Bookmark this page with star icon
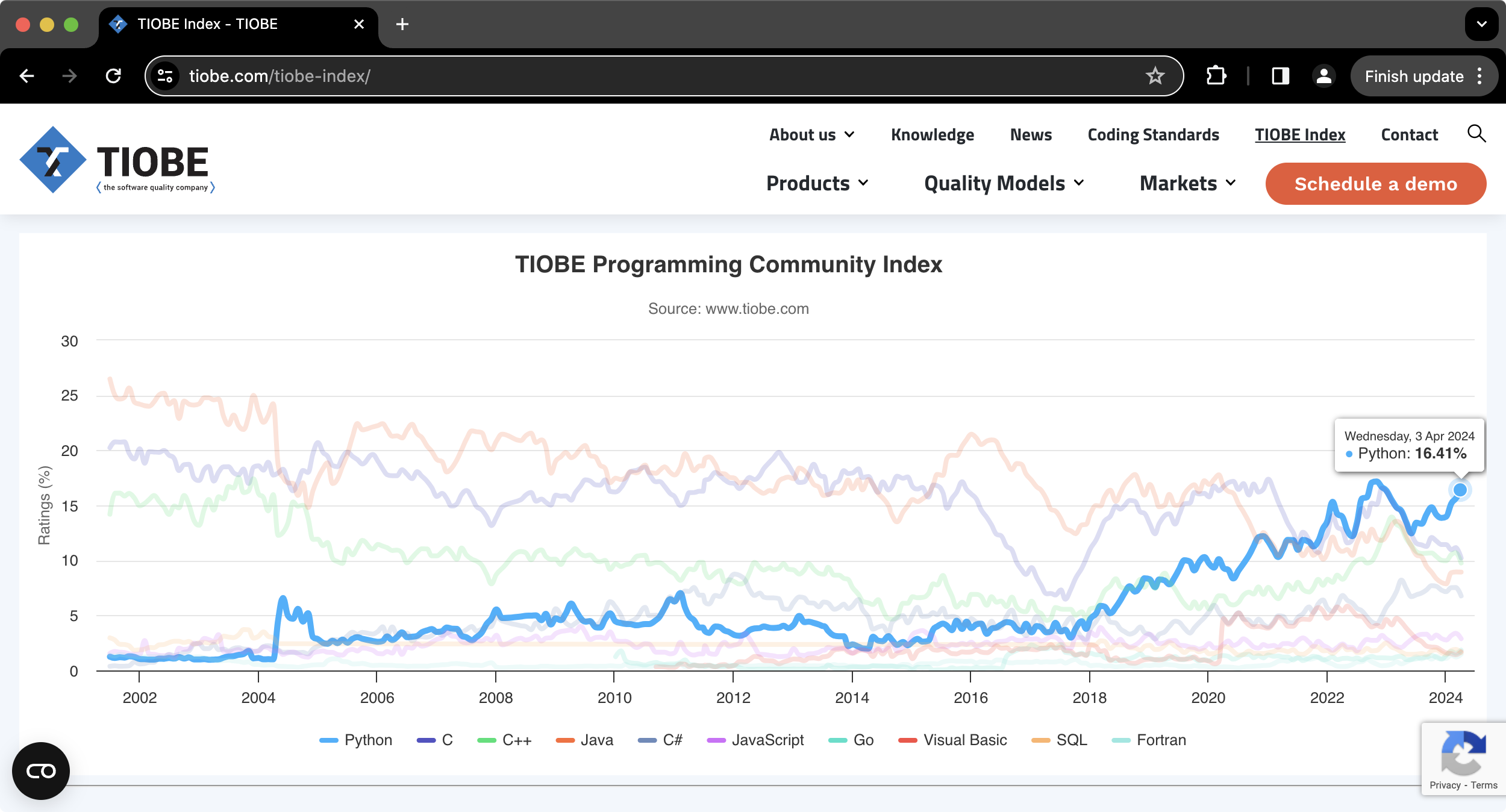Image resolution: width=1506 pixels, height=812 pixels. pyautogui.click(x=1155, y=76)
